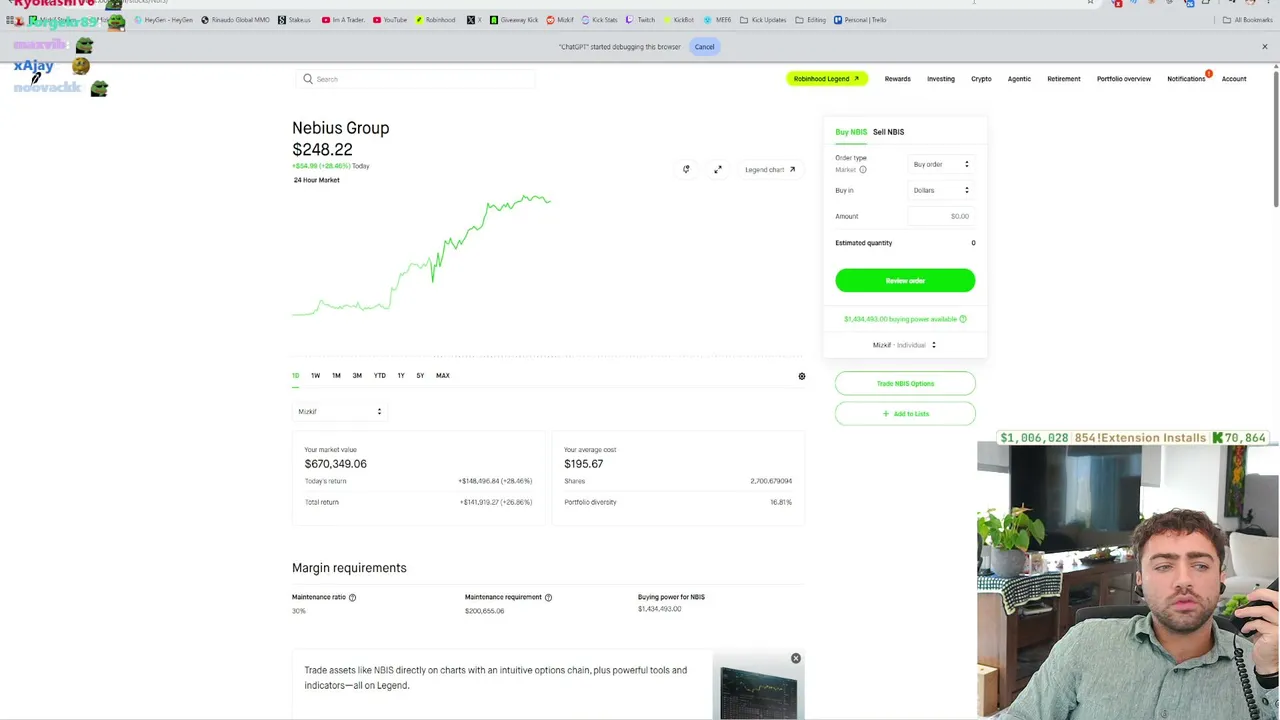Image resolution: width=1280 pixels, height=720 pixels.
Task: Open the Im A Trader bookmark
Action: point(343,20)
